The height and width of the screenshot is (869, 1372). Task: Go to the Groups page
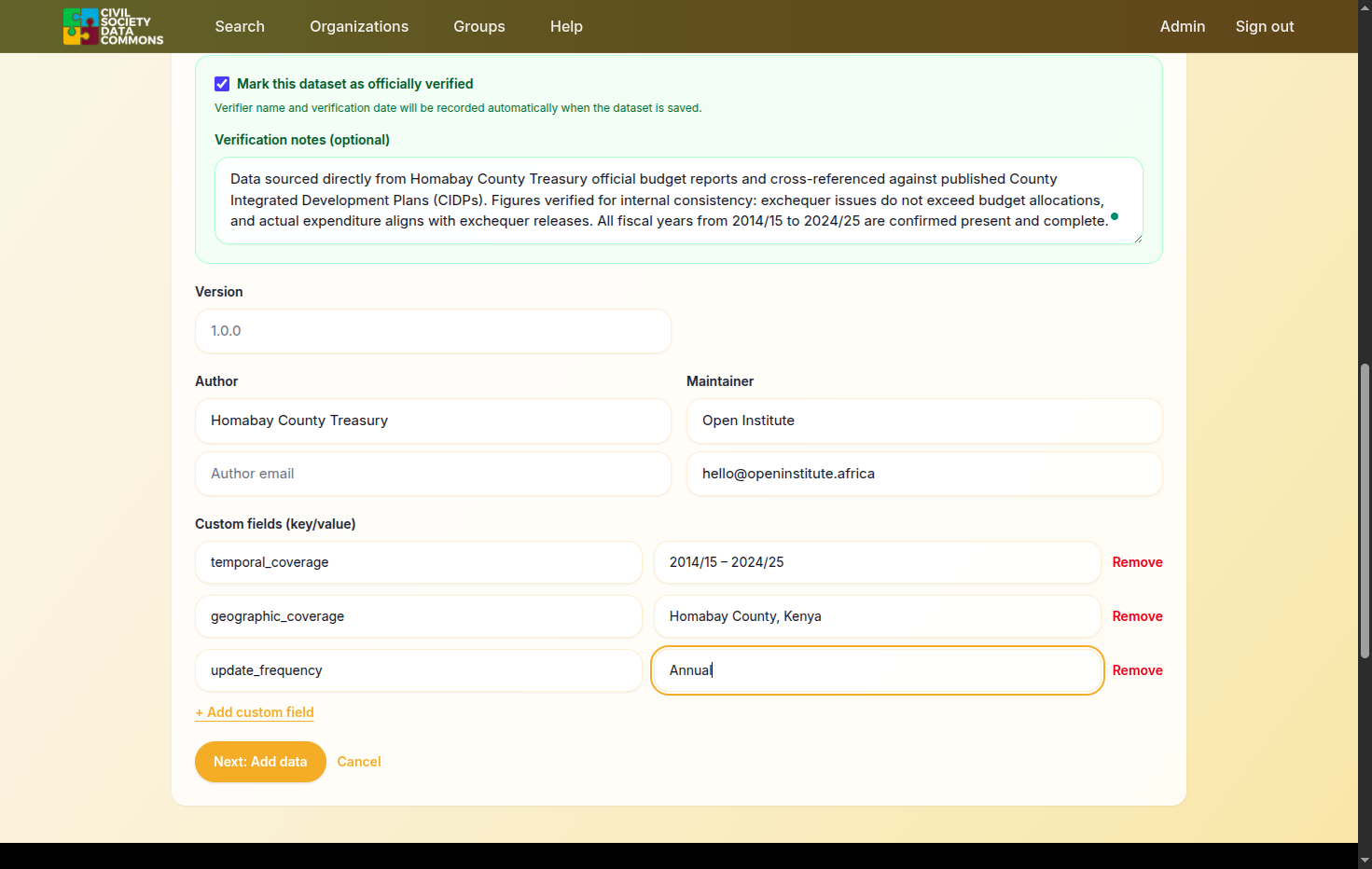point(479,26)
